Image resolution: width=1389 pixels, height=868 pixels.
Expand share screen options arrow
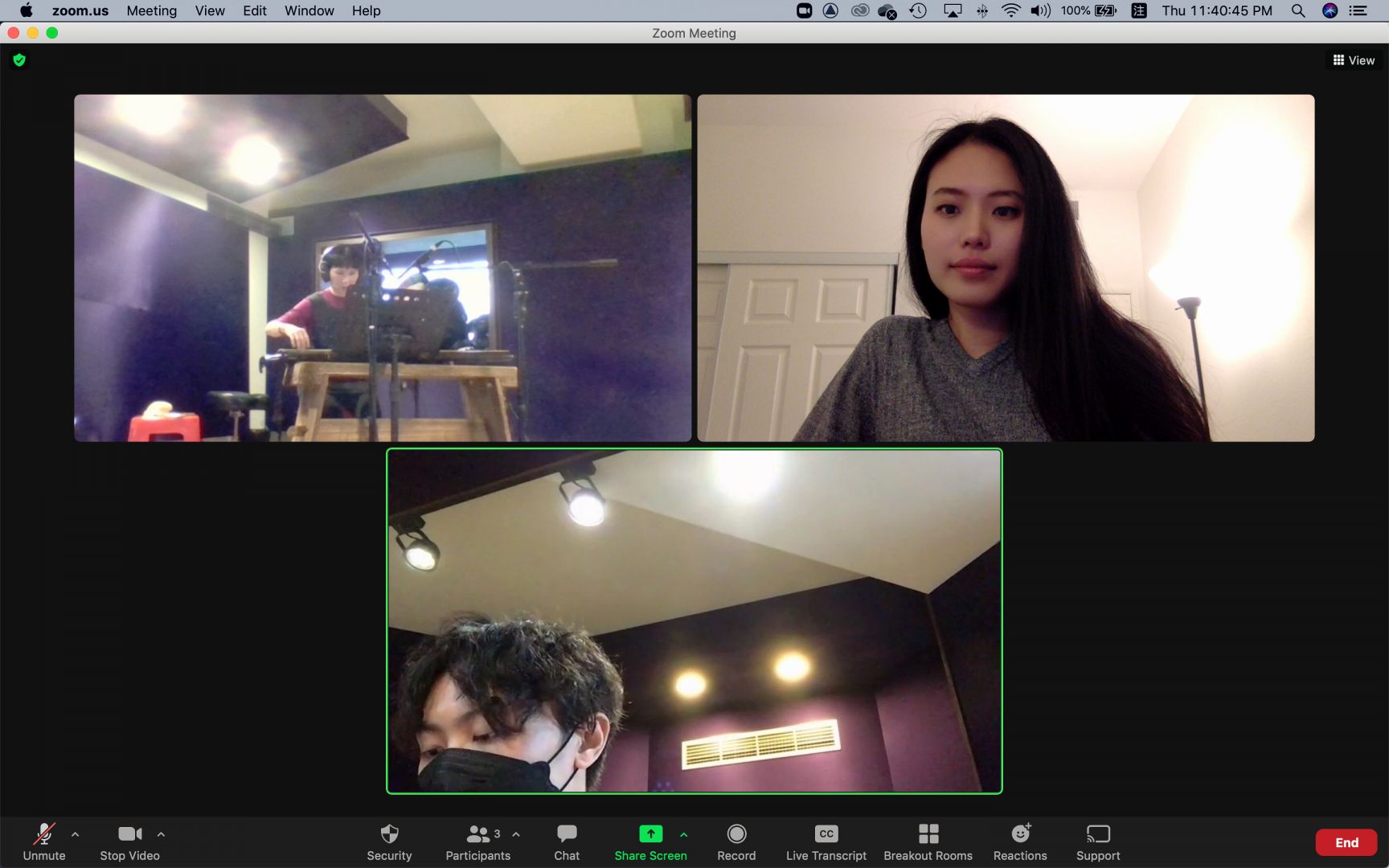tap(684, 834)
